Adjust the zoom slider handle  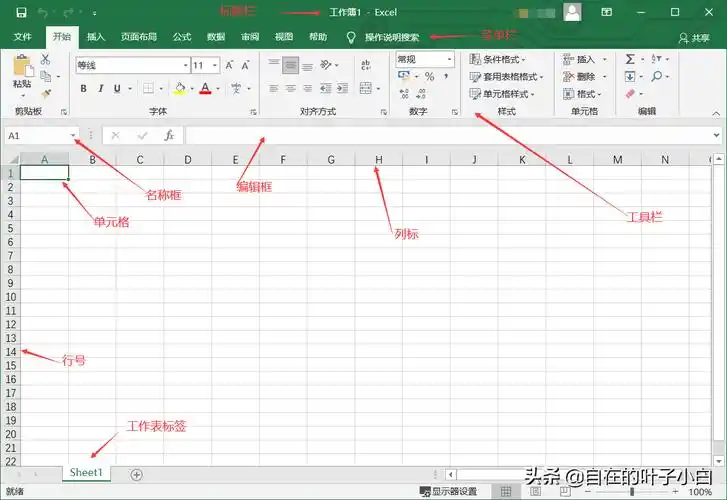[631, 491]
